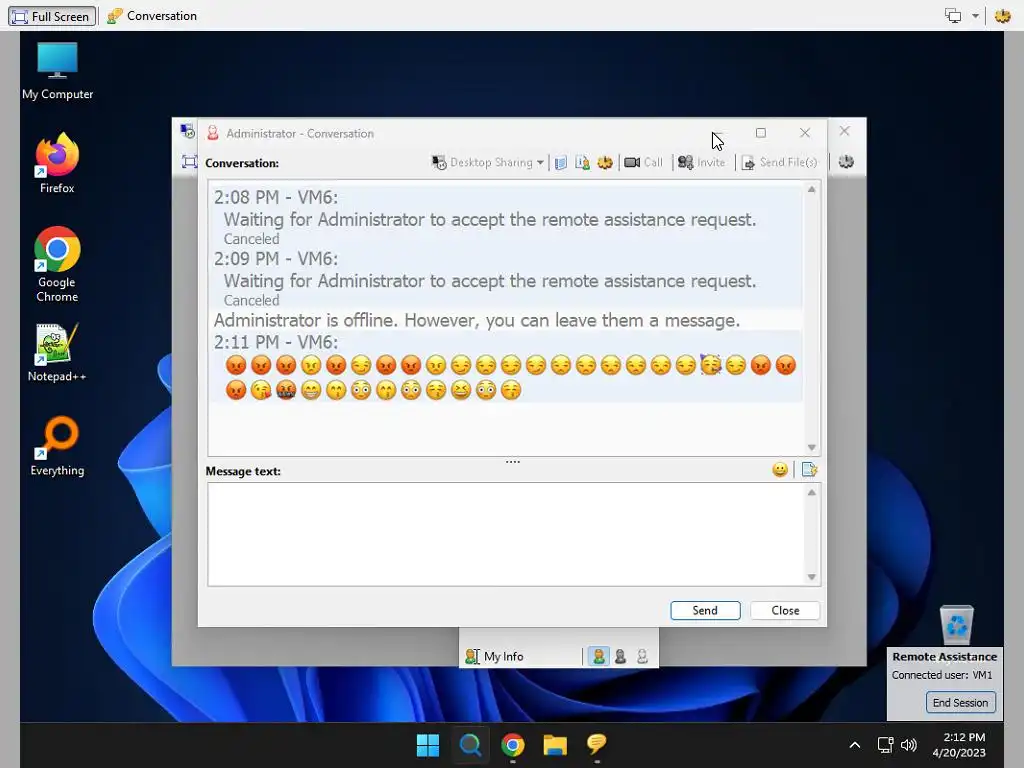This screenshot has width=1024, height=768.
Task: Click the red user icon in the title bar
Action: [212, 133]
